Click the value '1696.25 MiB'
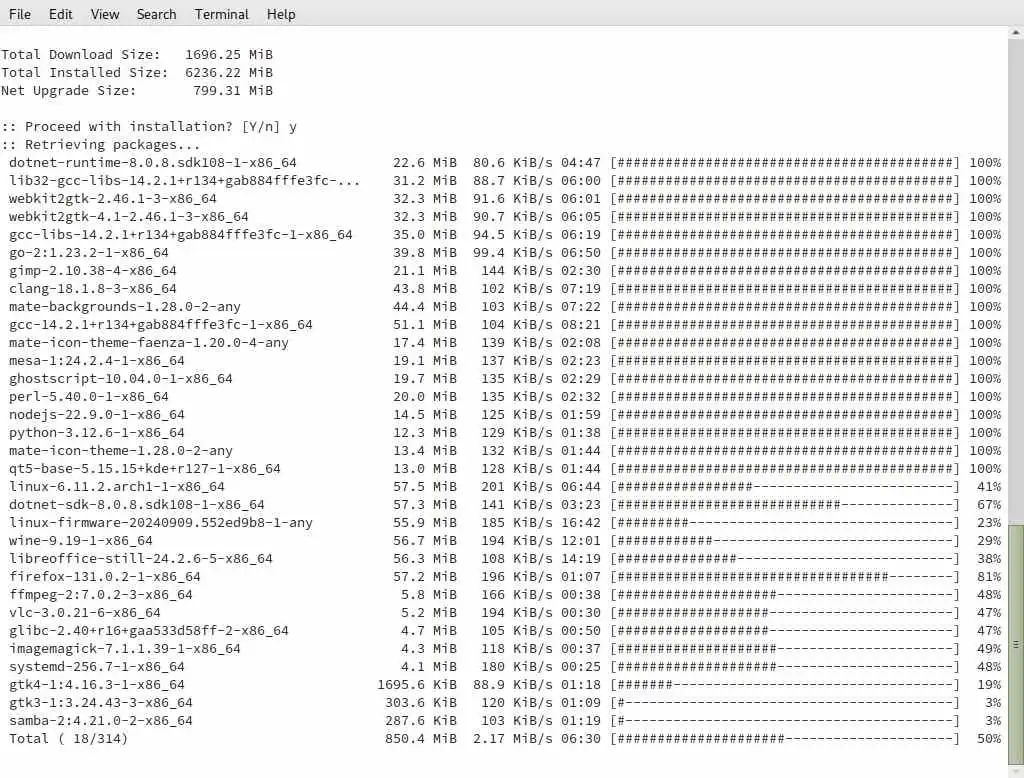This screenshot has width=1024, height=778. point(229,54)
